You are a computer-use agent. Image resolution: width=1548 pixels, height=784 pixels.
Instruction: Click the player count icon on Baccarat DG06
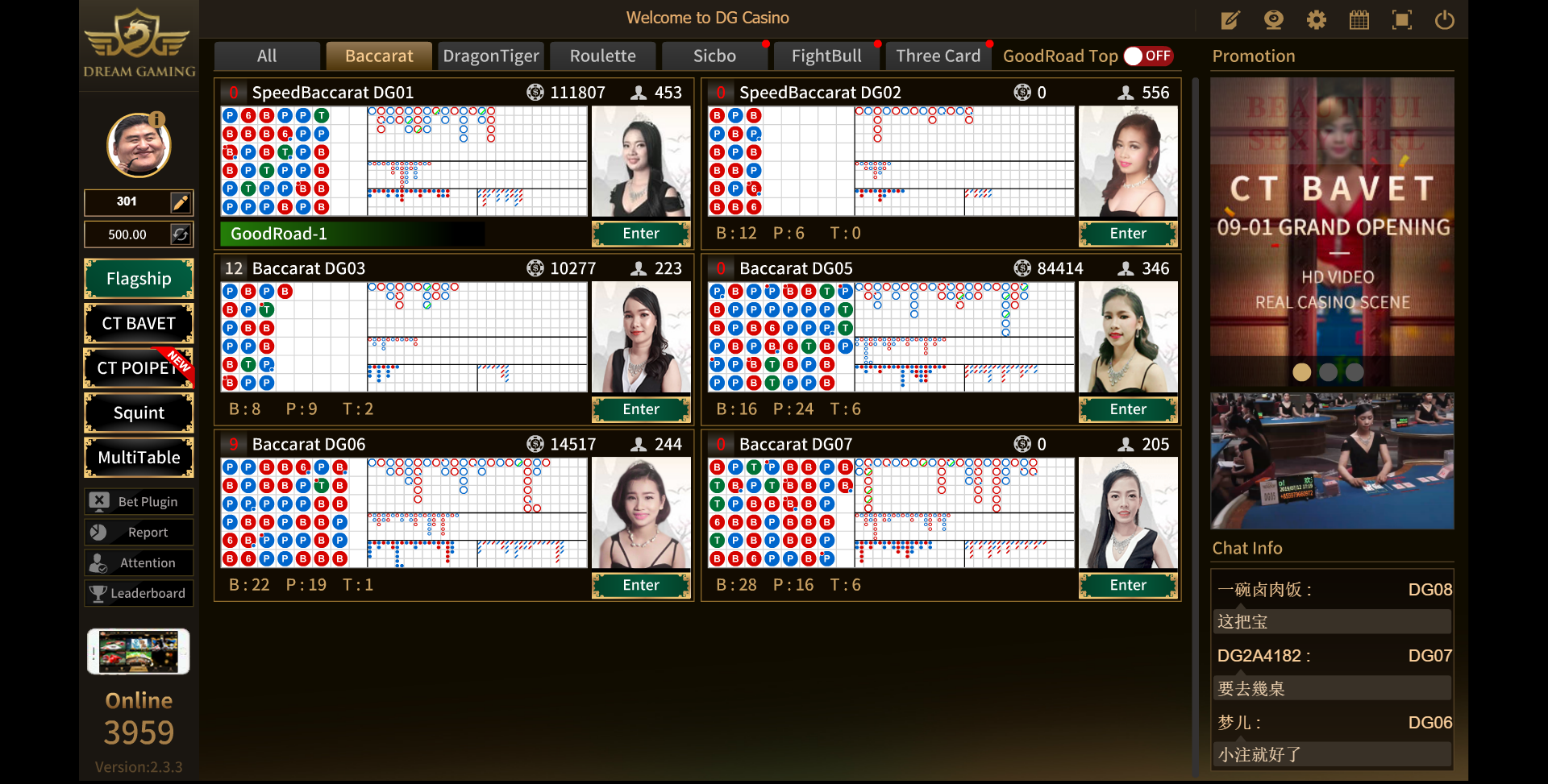click(639, 444)
